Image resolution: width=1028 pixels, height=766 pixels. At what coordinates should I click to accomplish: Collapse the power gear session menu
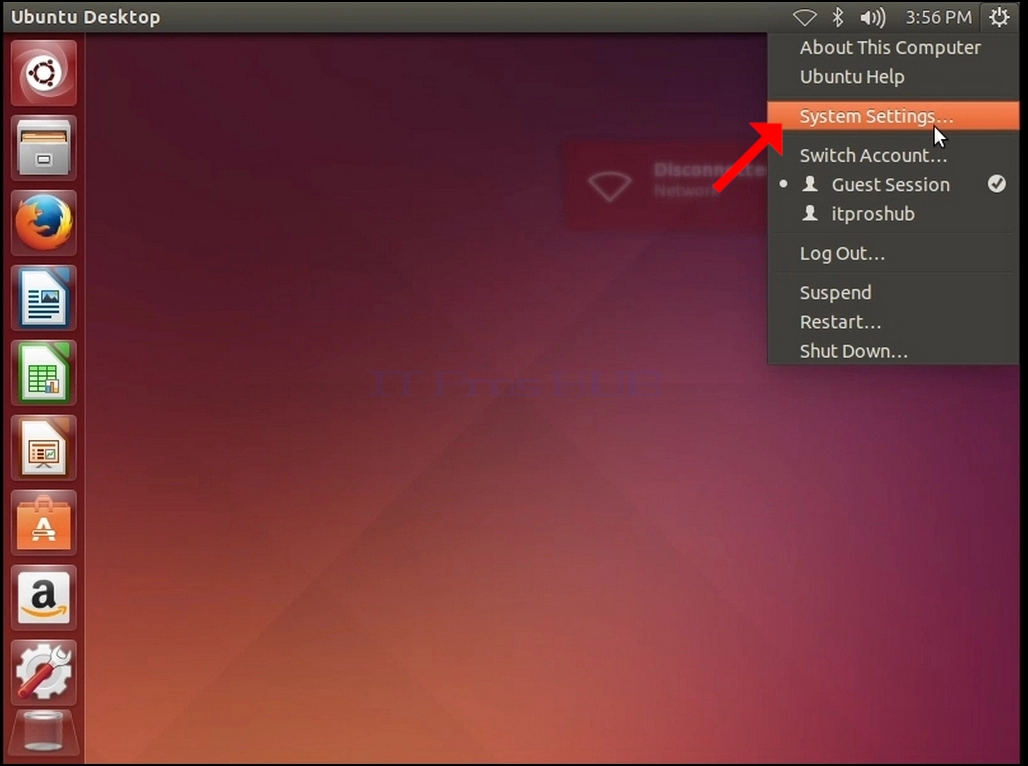point(999,17)
